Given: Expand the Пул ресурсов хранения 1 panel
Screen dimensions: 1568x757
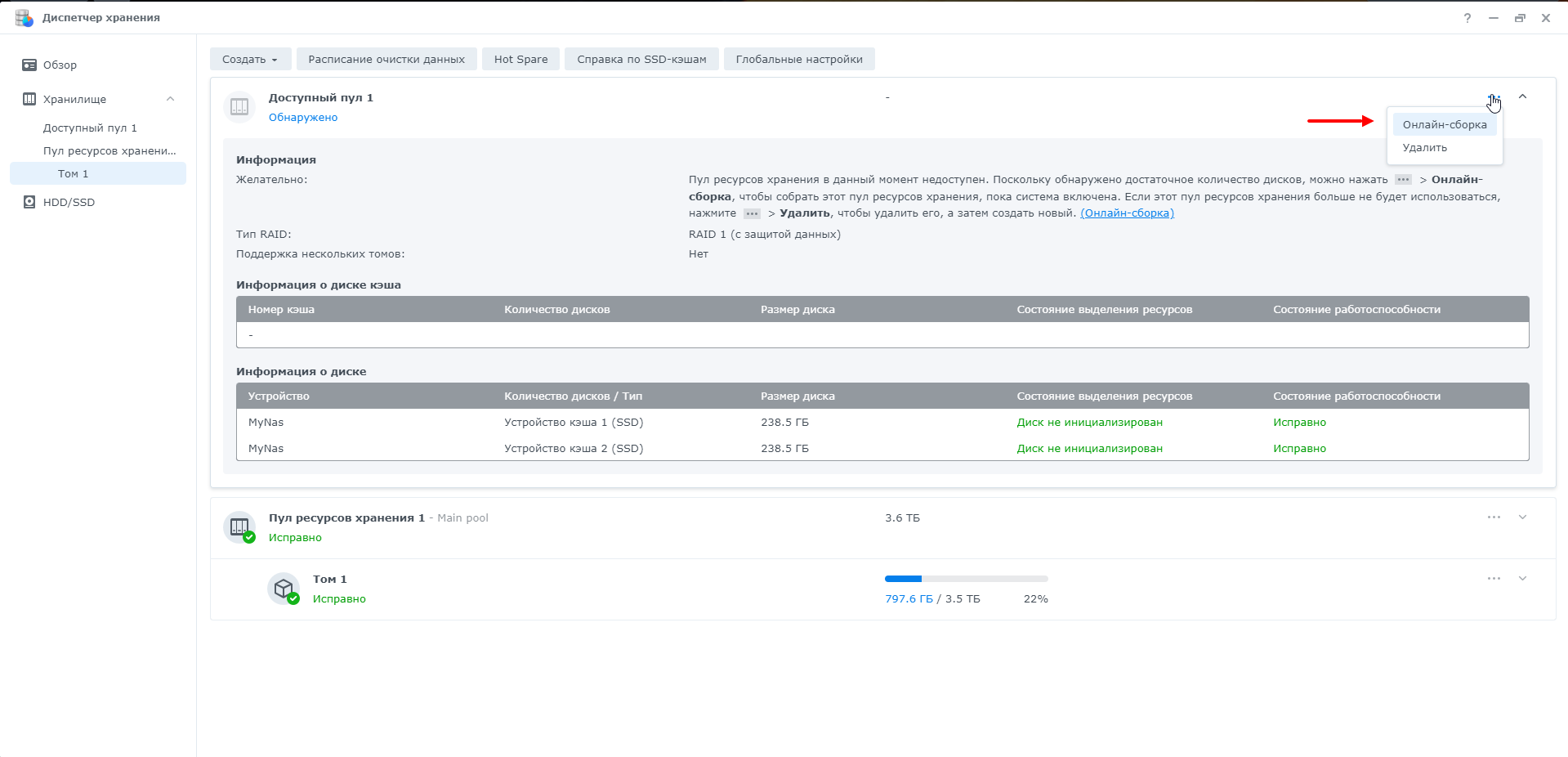Looking at the screenshot, I should (1522, 517).
